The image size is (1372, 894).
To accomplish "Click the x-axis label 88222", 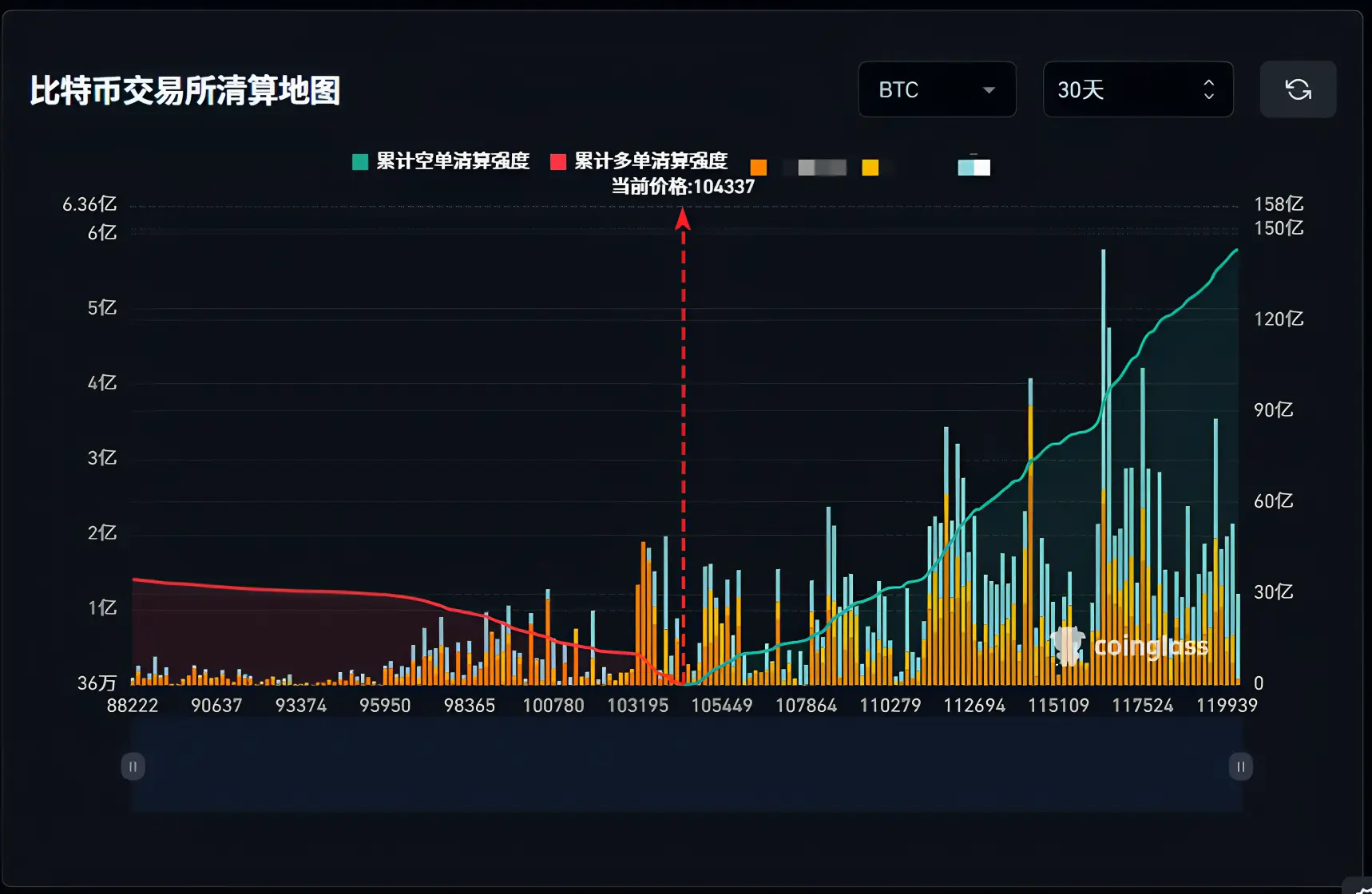I will [x=133, y=706].
